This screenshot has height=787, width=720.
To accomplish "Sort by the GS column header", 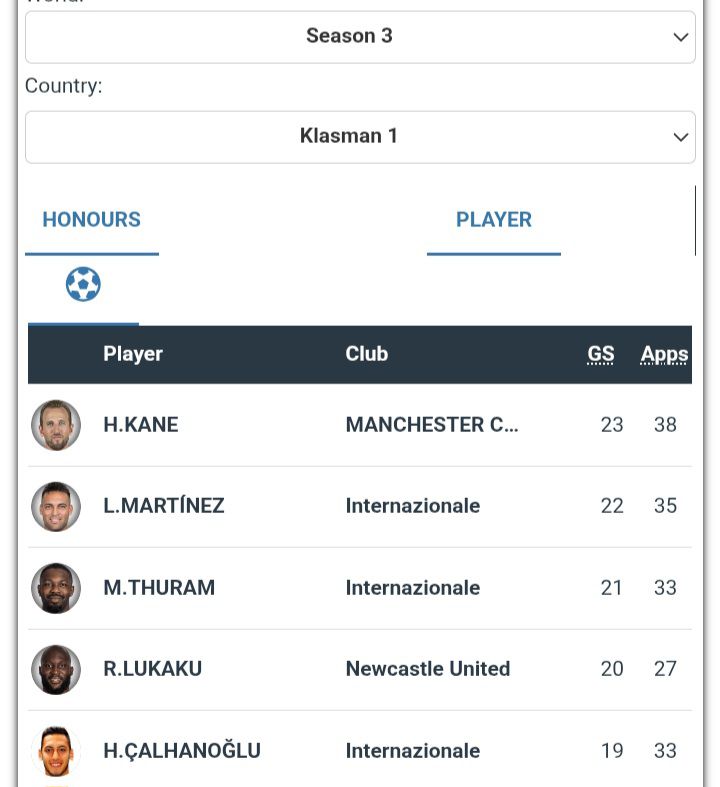I will pos(601,354).
